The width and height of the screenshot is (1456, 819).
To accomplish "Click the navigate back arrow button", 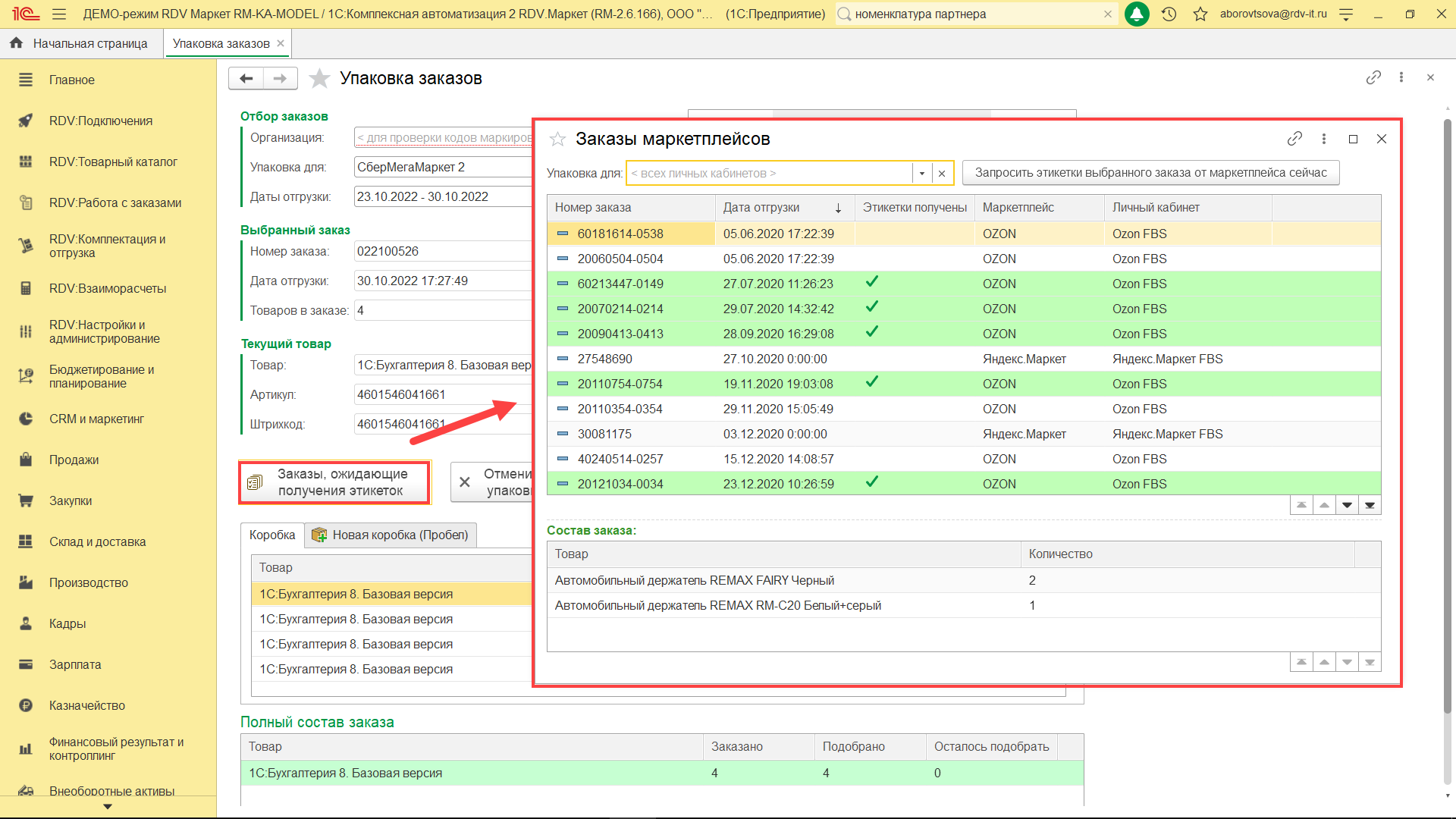I will pyautogui.click(x=246, y=78).
